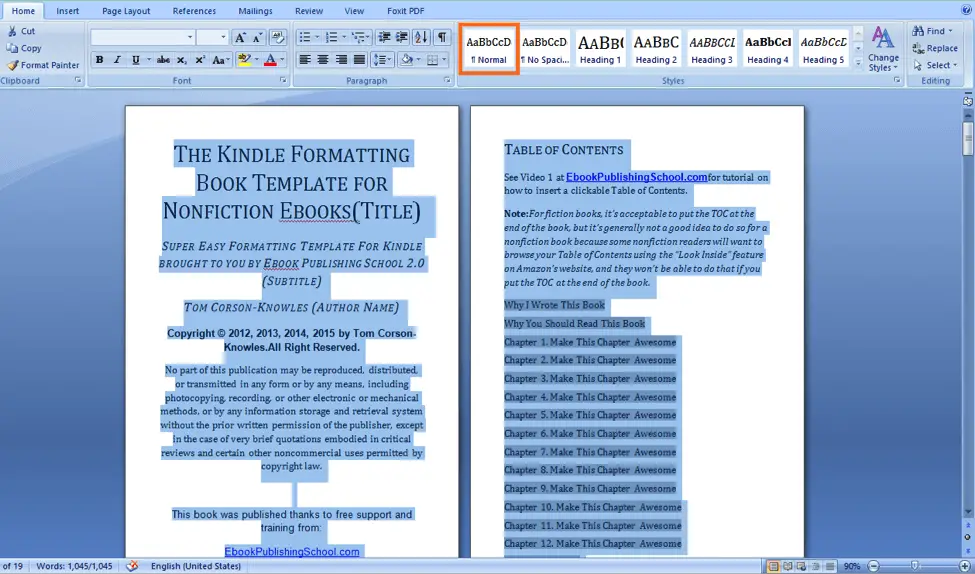Increase the paragraph indent
975x574 pixels.
402,38
